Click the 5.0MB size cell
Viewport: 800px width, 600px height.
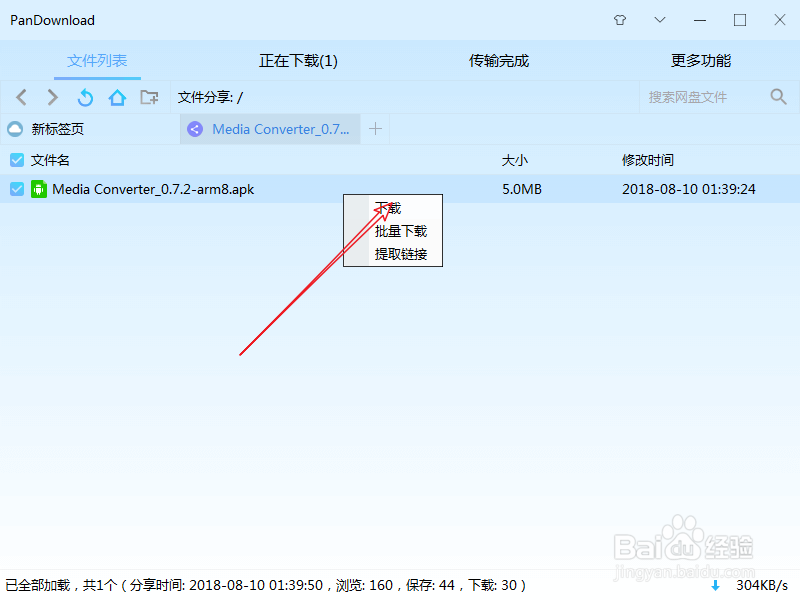[521, 189]
